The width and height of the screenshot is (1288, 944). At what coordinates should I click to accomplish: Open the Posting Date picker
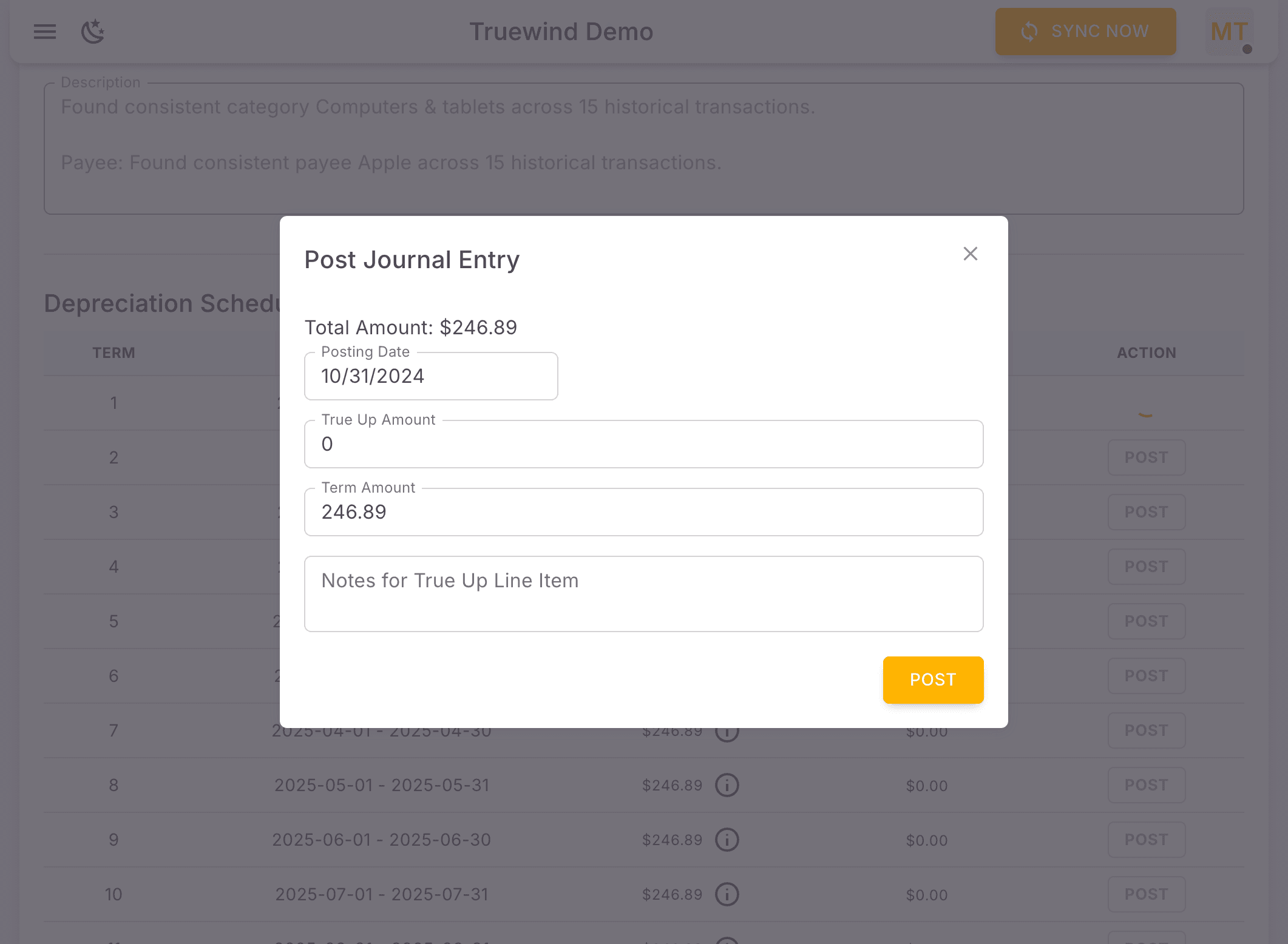pos(431,376)
